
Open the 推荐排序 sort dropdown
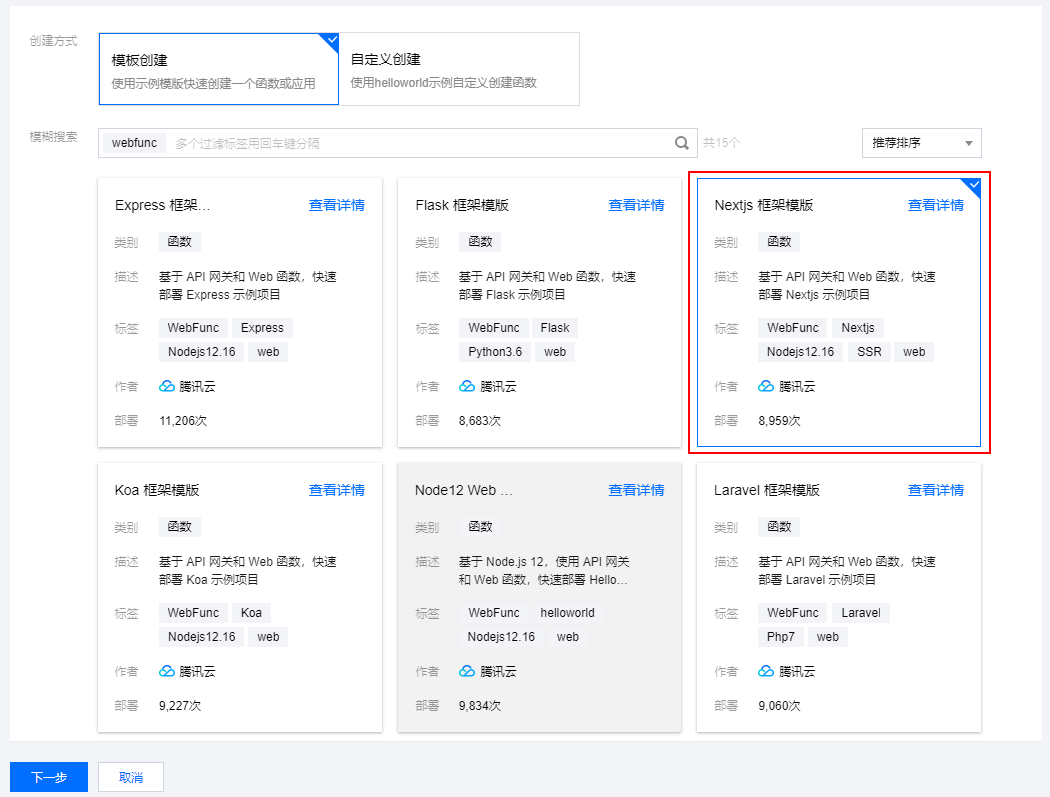[921, 143]
